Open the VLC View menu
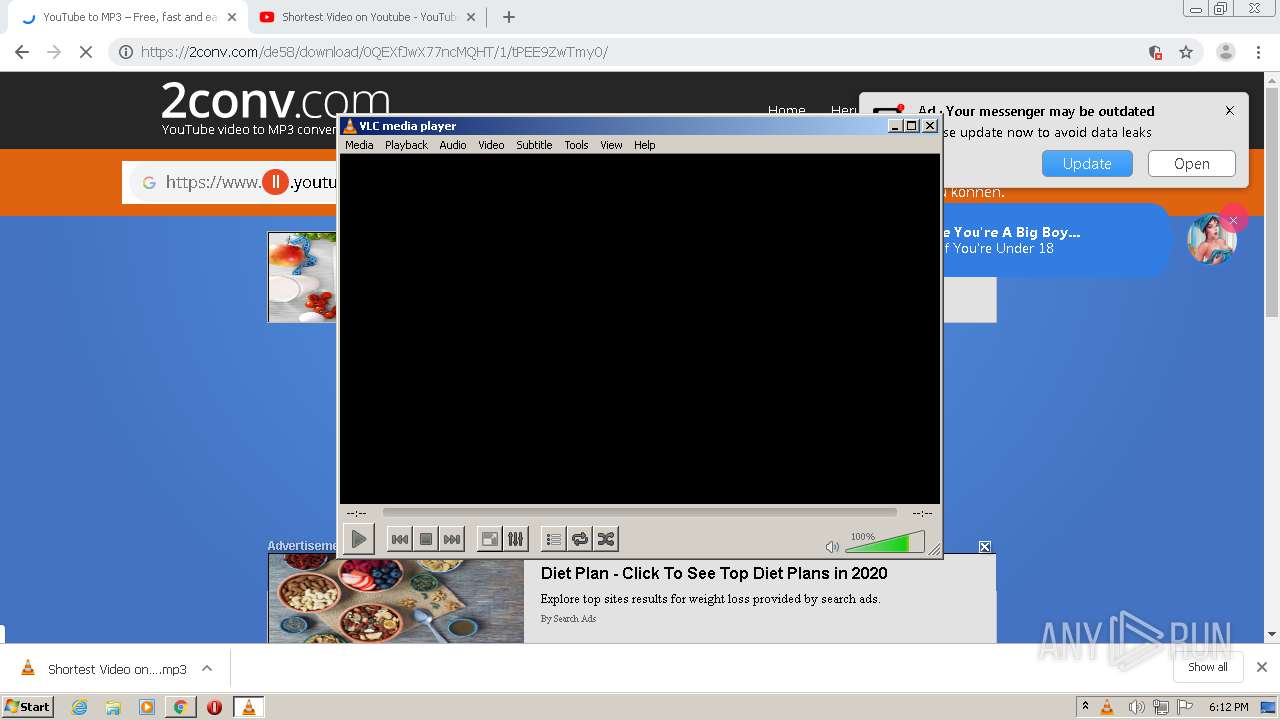Image resolution: width=1280 pixels, height=720 pixels. (x=611, y=145)
